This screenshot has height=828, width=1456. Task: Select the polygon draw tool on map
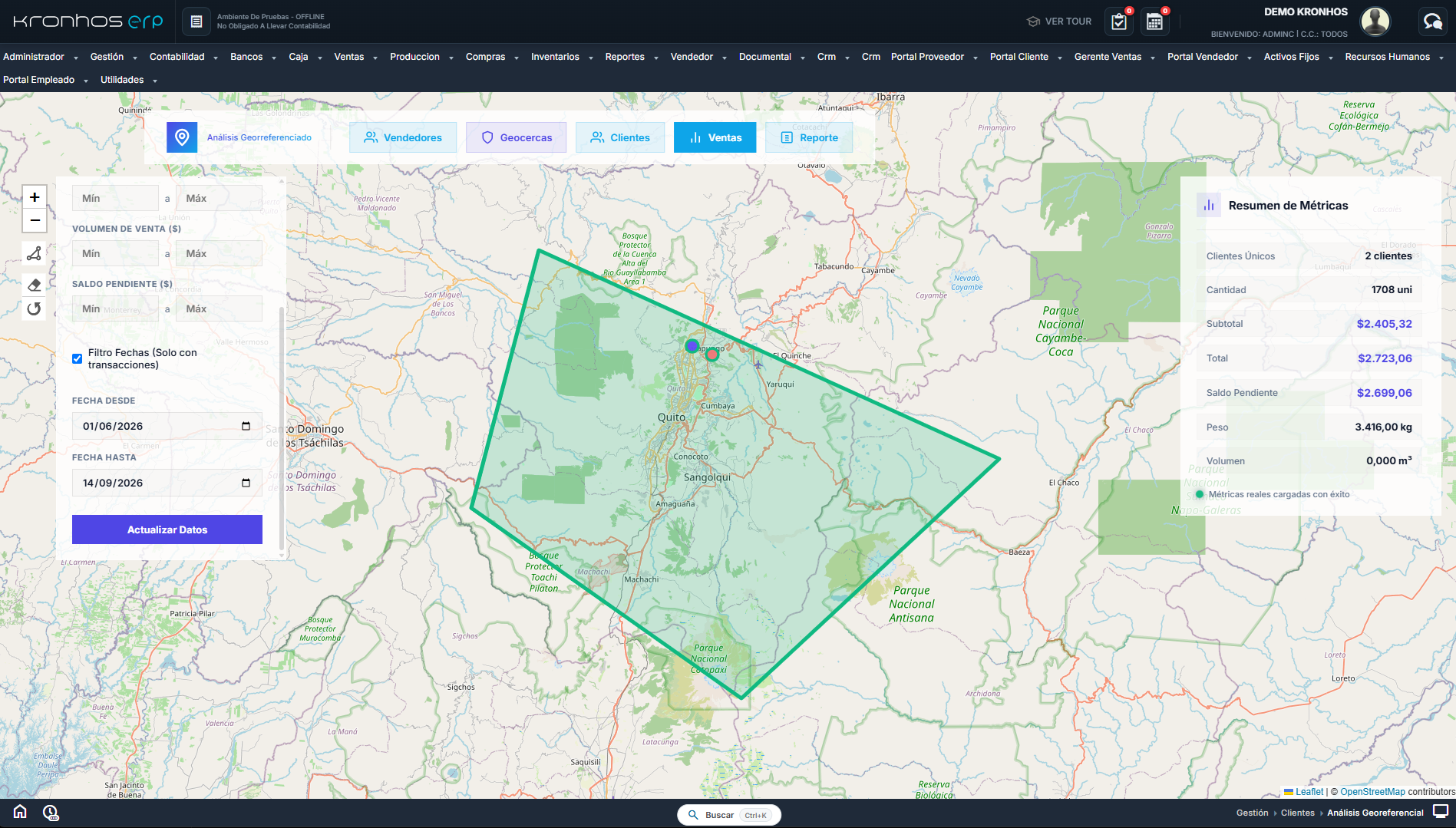click(35, 253)
